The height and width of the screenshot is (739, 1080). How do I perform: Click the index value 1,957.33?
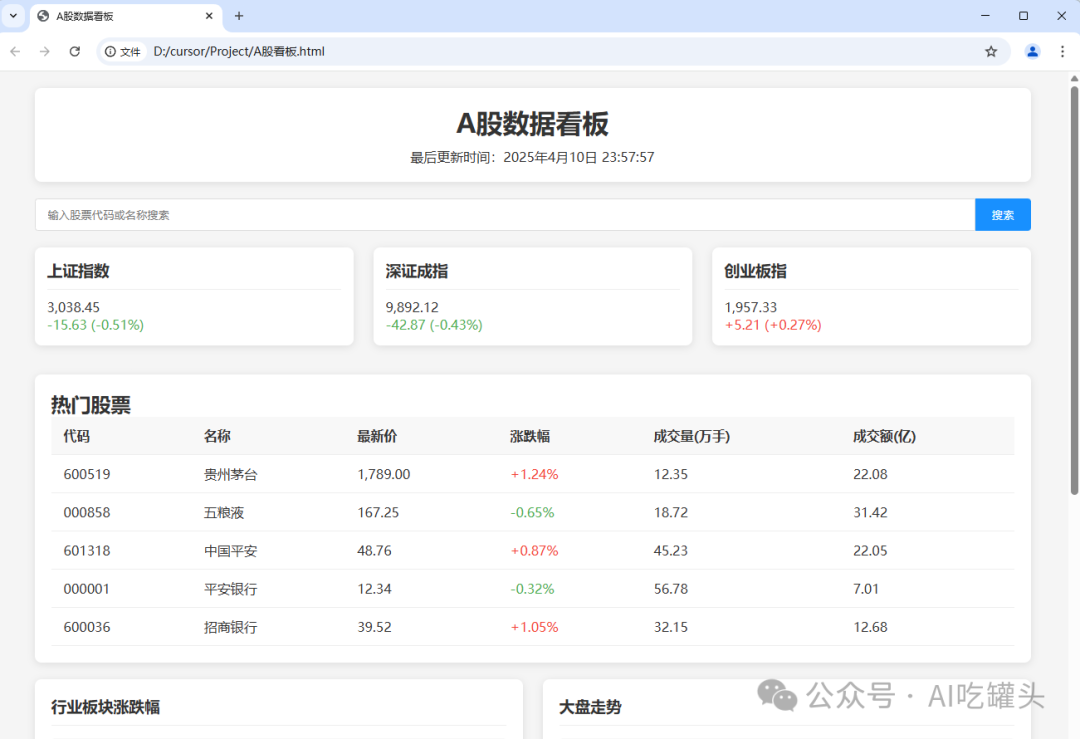click(x=751, y=307)
